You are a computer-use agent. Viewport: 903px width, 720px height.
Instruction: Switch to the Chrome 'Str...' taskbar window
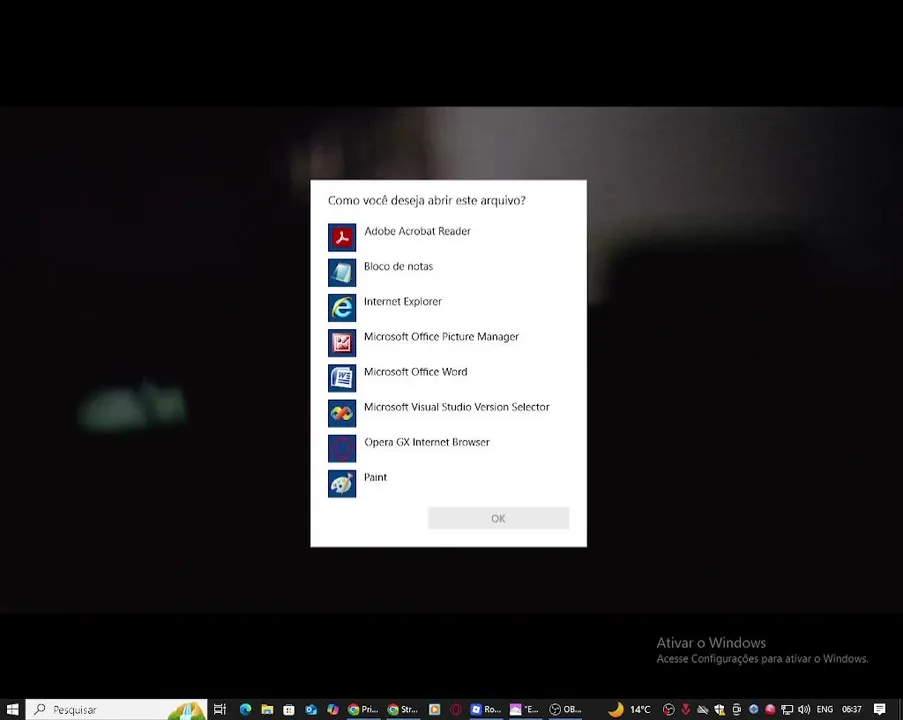point(403,709)
